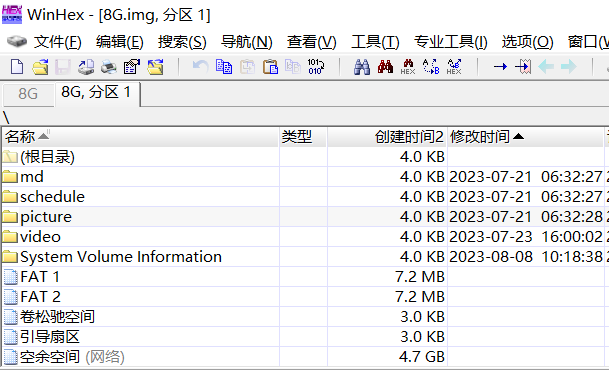The width and height of the screenshot is (609, 370).
Task: Click the 2023-08-08 10:18:38 timestamp
Action: click(x=526, y=257)
